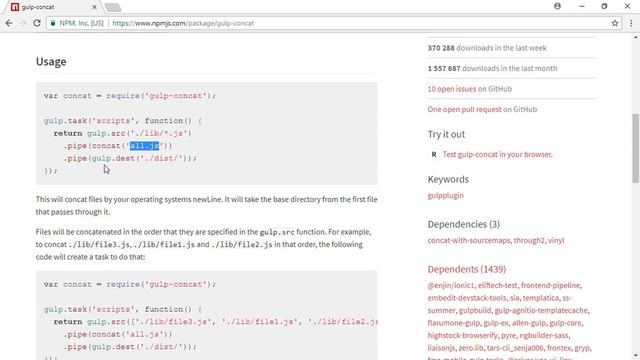Open the gulp-agnitio-templatecache dependent link

click(x=541, y=311)
